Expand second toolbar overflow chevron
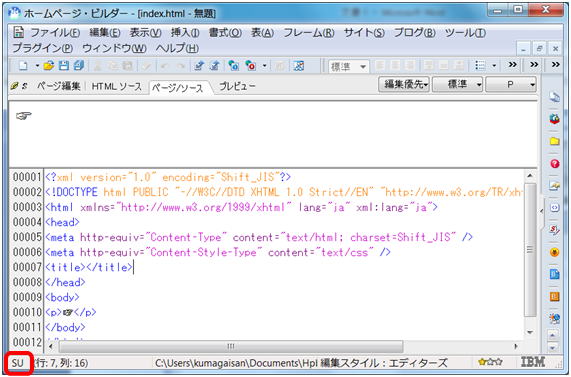 (x=534, y=65)
